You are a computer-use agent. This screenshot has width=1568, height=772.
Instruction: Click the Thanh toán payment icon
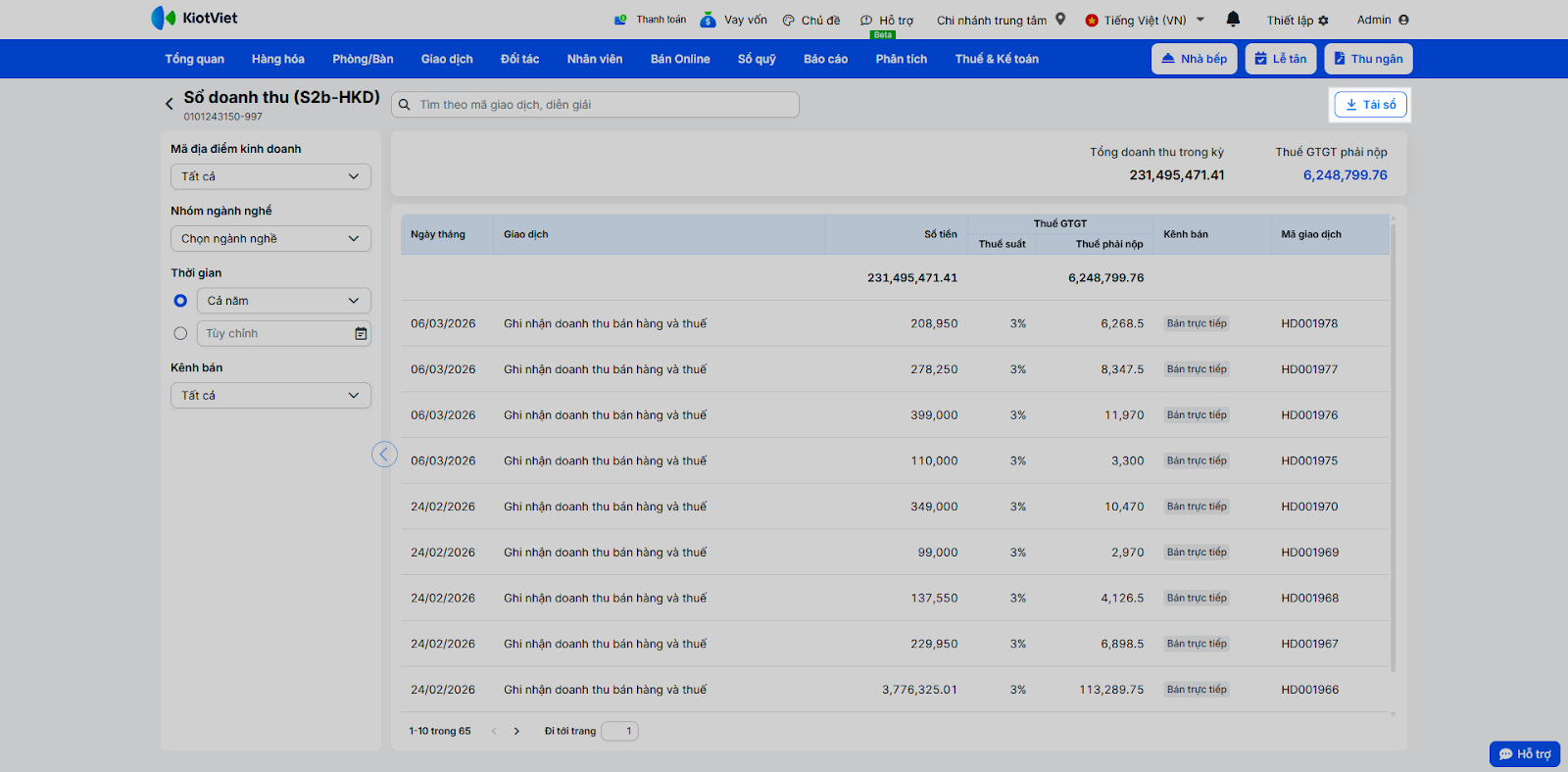tap(620, 20)
